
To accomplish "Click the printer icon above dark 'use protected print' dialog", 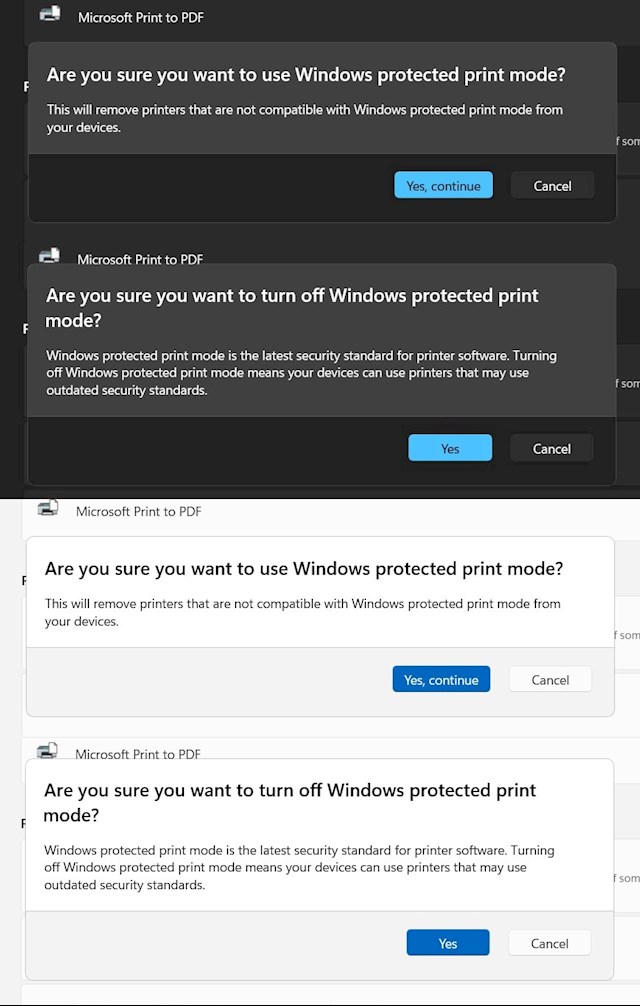I will tap(49, 14).
